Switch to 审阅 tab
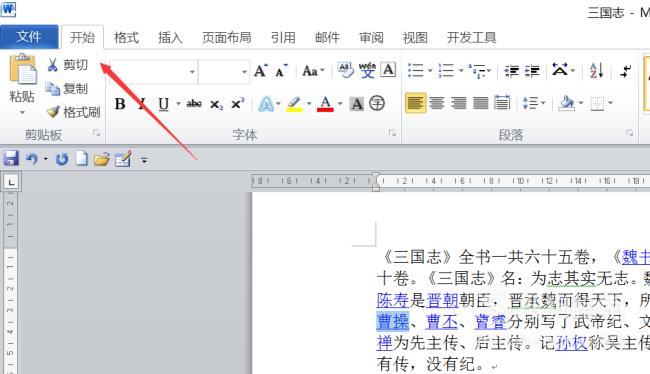This screenshot has width=650, height=374. point(371,38)
